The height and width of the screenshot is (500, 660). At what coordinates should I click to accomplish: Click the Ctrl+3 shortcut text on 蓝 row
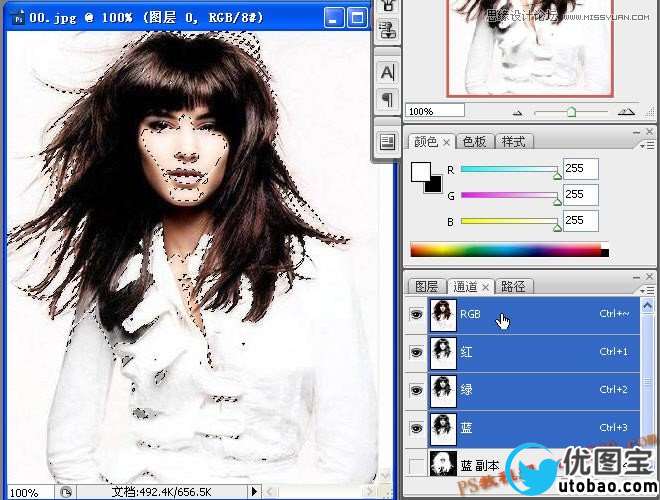click(x=613, y=428)
